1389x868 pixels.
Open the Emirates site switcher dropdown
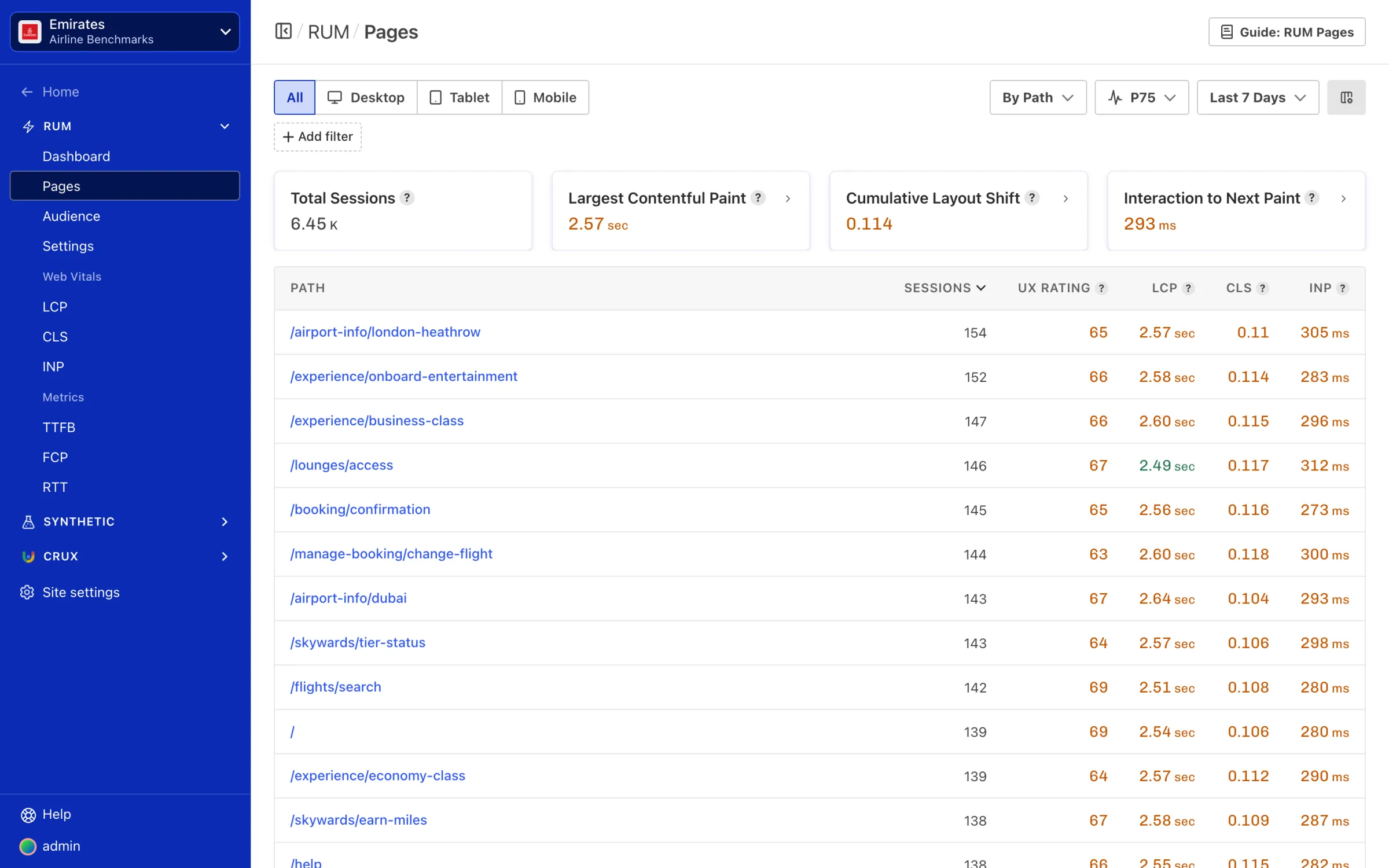124,32
